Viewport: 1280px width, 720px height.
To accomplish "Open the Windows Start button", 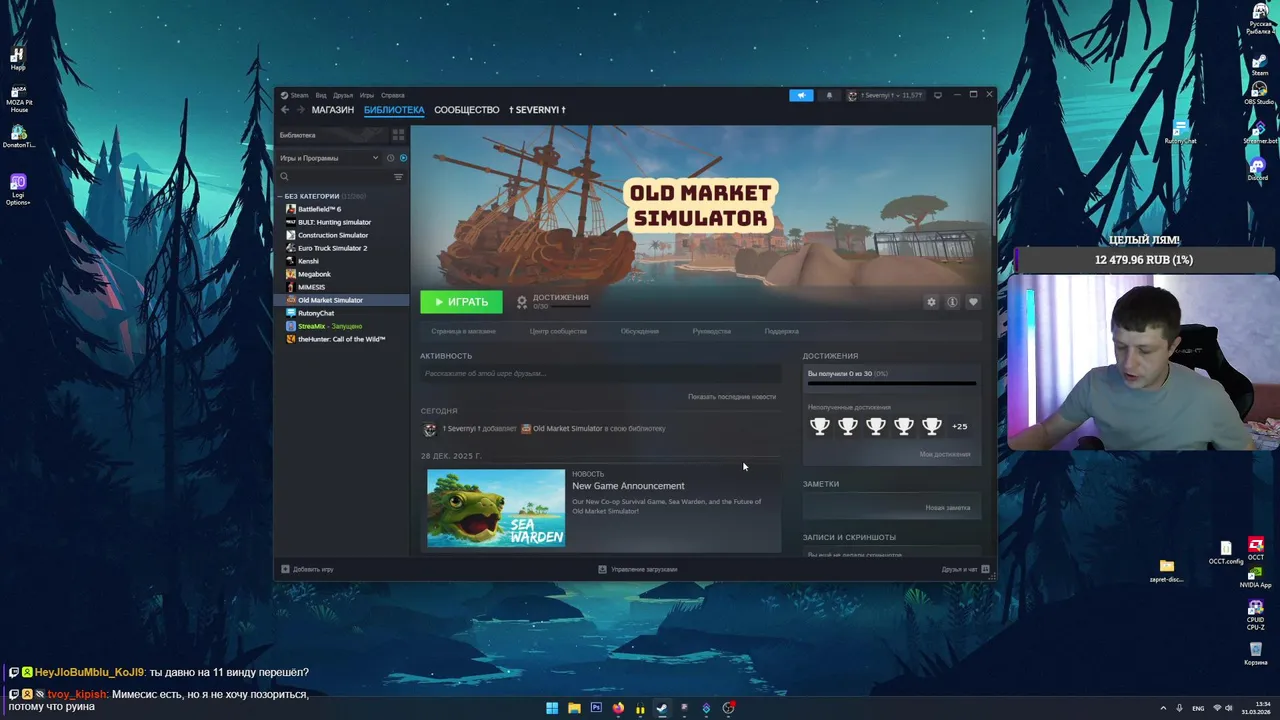I will (552, 708).
